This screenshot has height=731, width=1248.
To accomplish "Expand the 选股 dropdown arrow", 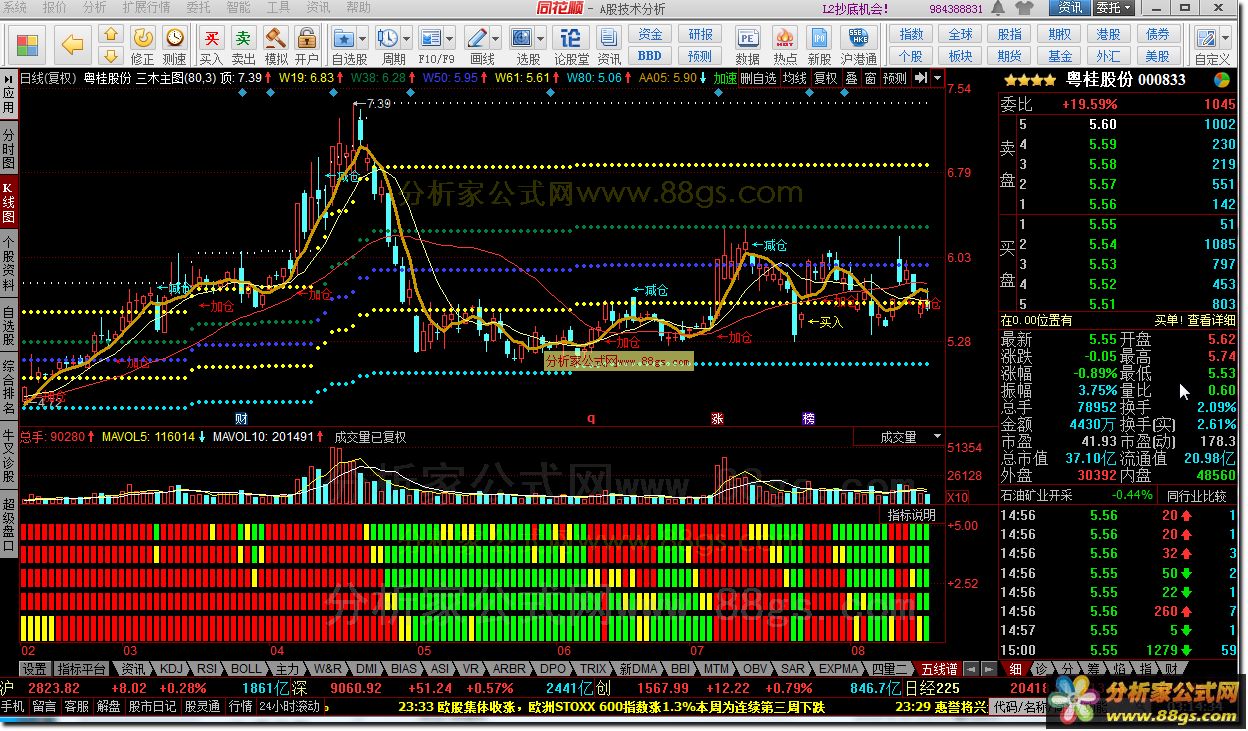I will [x=541, y=38].
